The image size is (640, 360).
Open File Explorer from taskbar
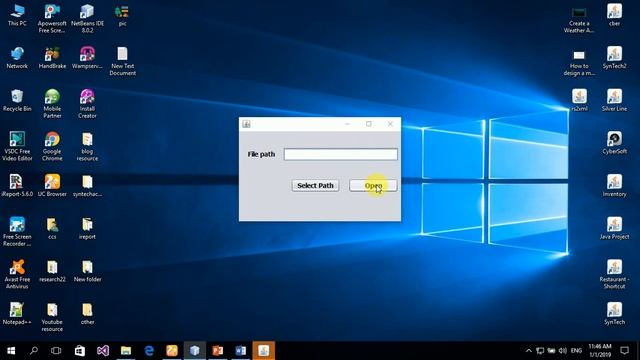126,351
